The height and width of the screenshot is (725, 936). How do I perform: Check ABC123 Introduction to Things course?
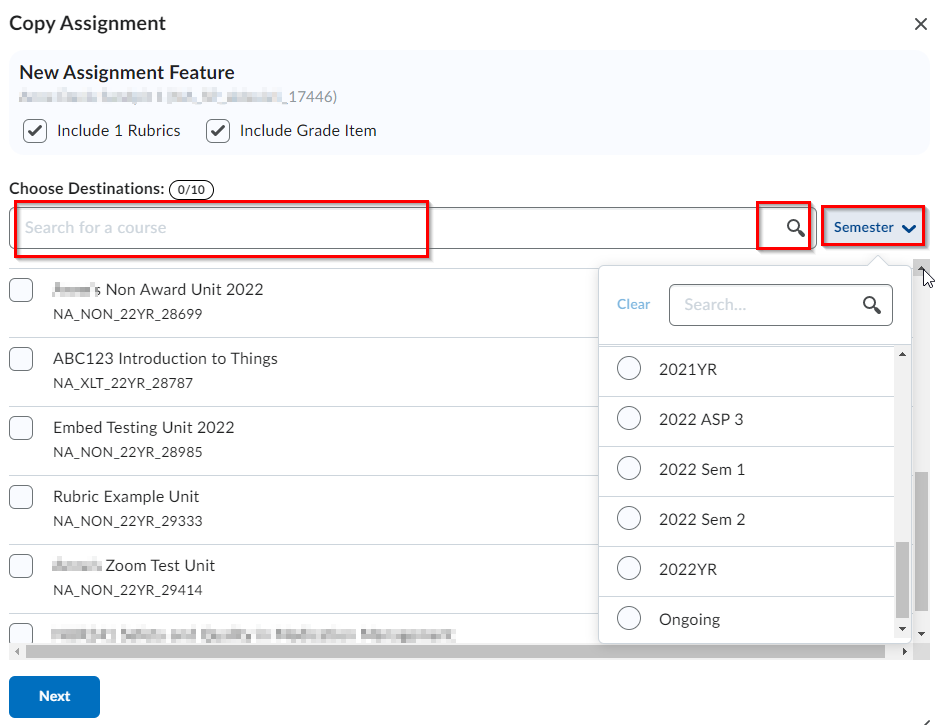tap(21, 359)
